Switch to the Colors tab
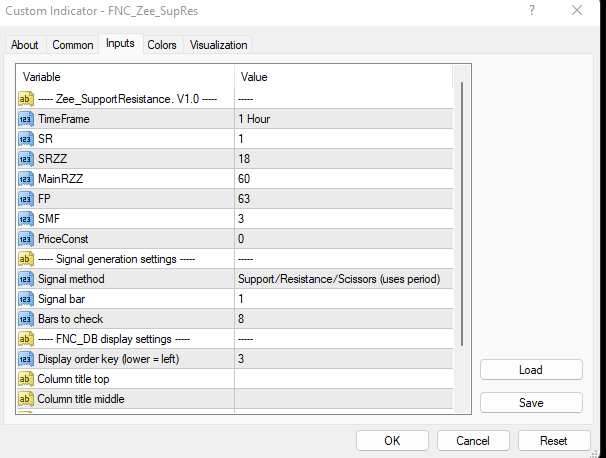 click(162, 45)
